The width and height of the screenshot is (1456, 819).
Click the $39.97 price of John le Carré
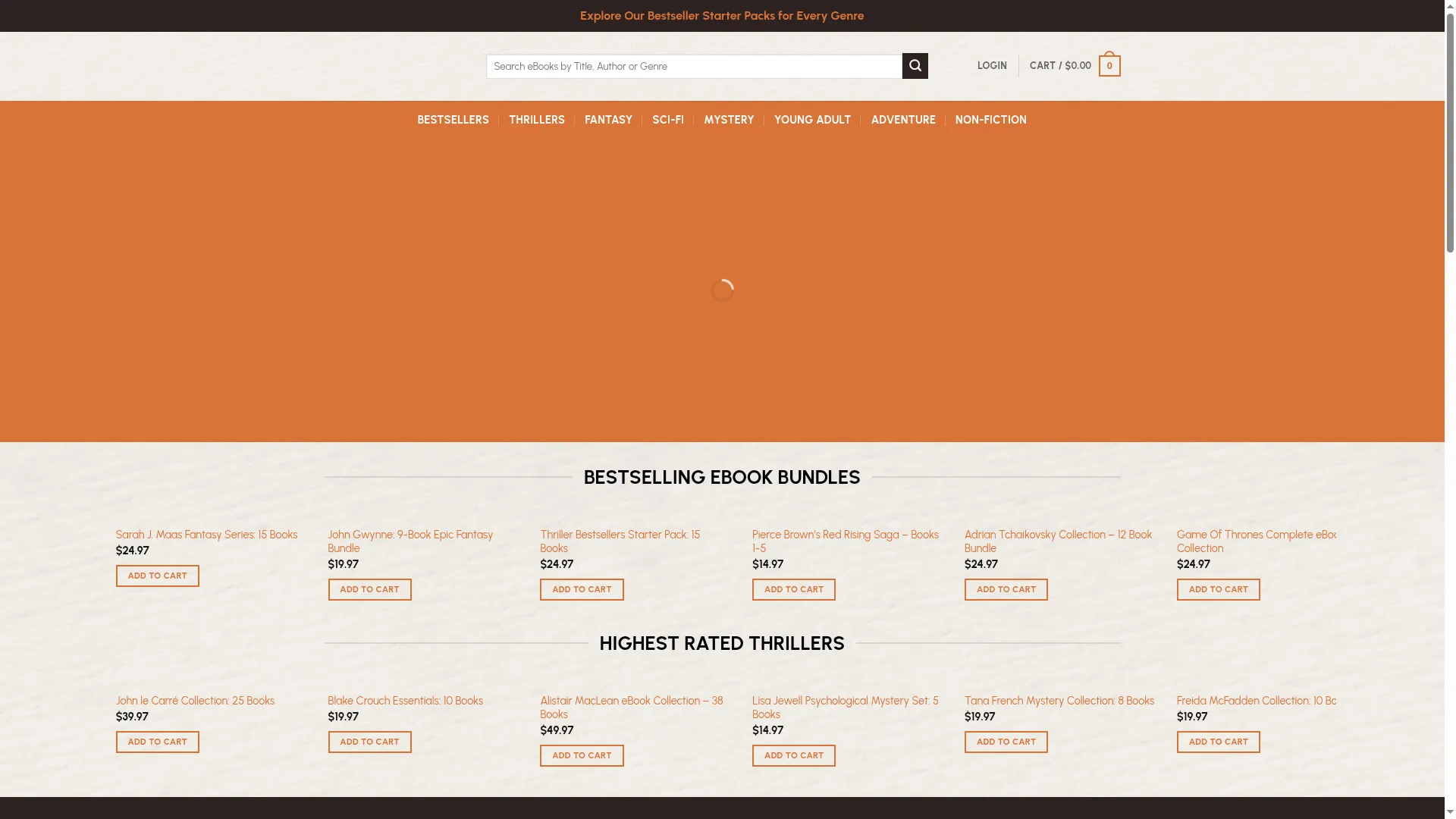tap(132, 717)
